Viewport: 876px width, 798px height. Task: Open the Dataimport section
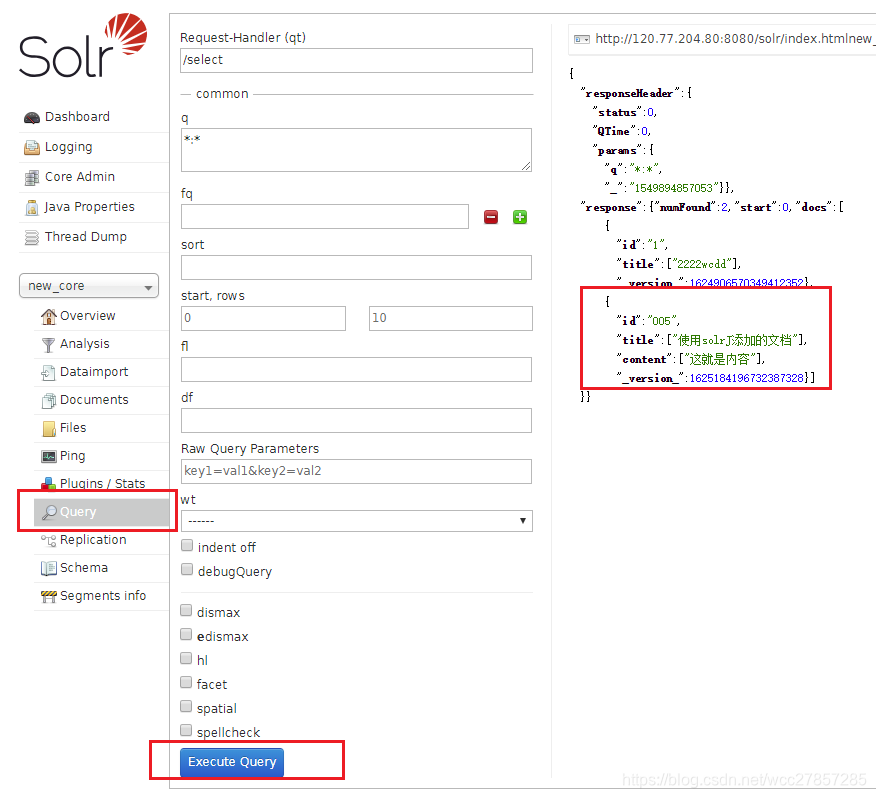(94, 372)
